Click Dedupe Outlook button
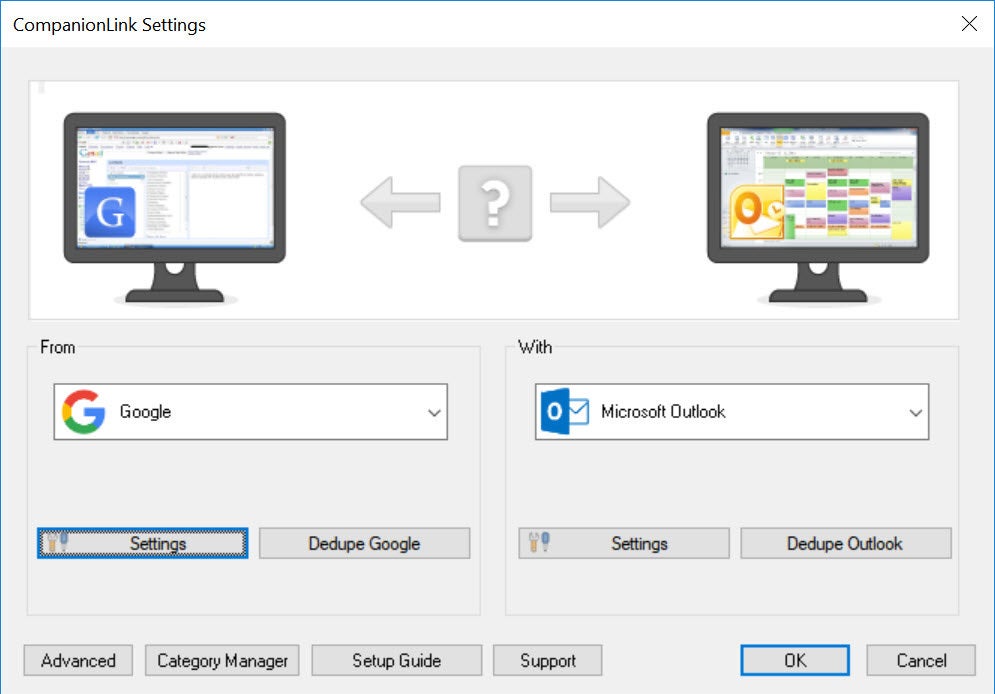 (846, 543)
